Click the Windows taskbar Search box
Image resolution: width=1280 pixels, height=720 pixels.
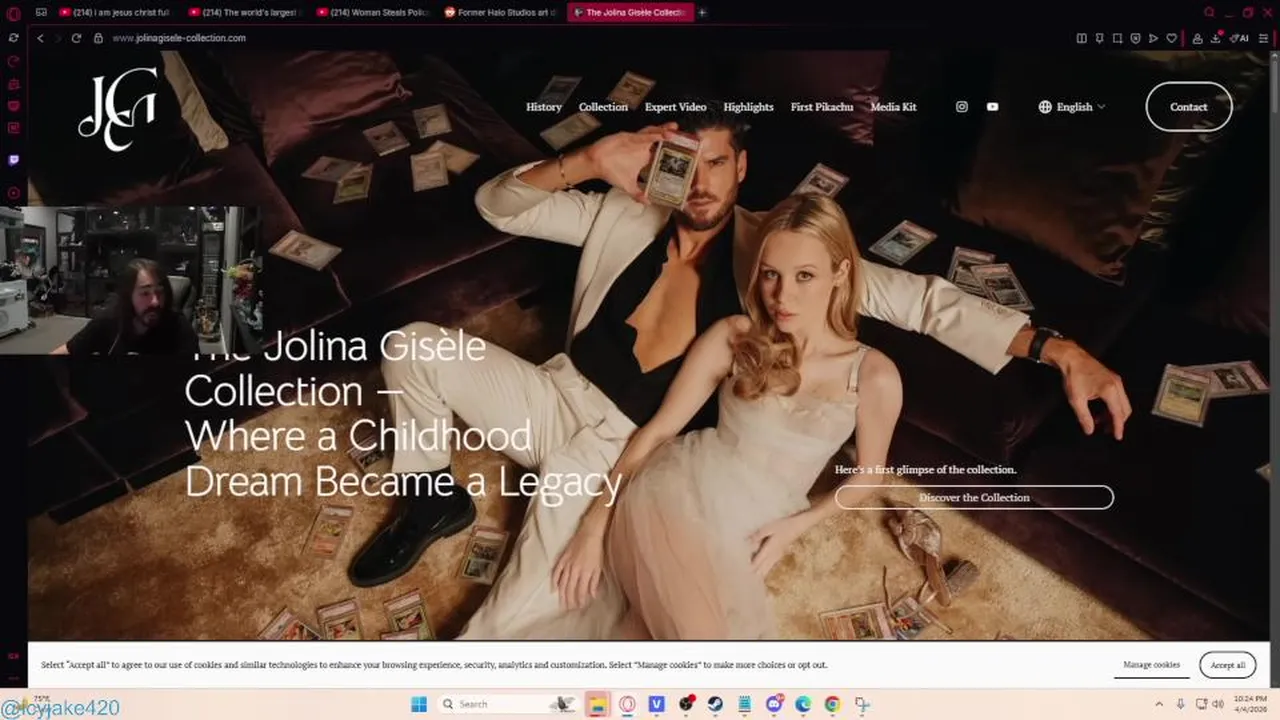pos(508,704)
